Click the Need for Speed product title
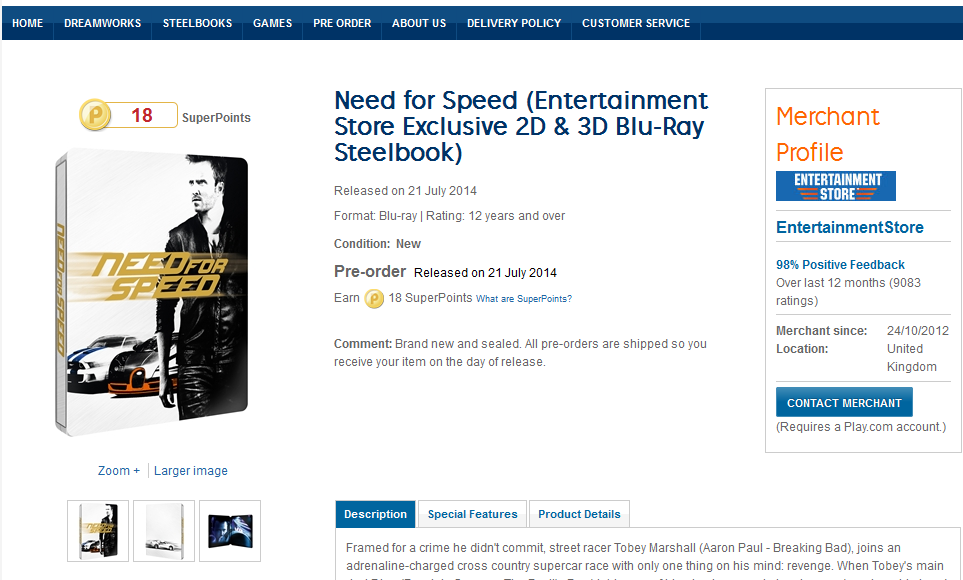The width and height of the screenshot is (963, 580). [521, 127]
